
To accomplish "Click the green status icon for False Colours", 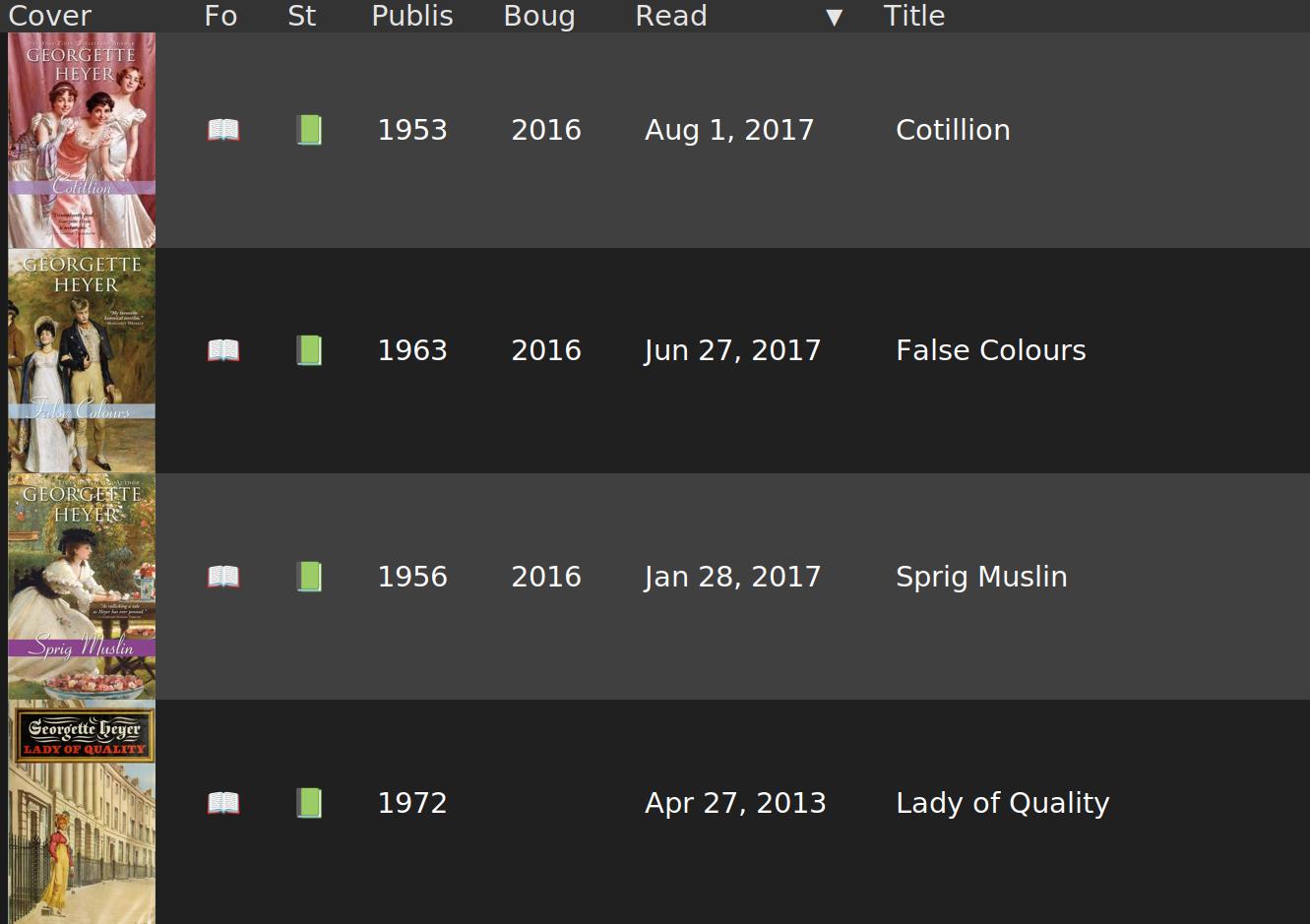I will tap(309, 350).
